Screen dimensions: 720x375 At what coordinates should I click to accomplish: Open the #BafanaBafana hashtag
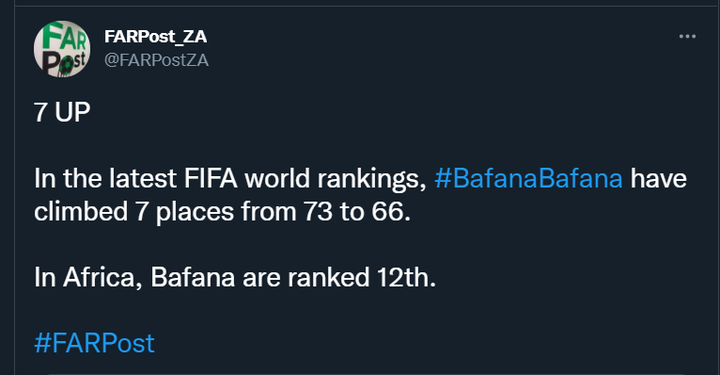coord(529,179)
